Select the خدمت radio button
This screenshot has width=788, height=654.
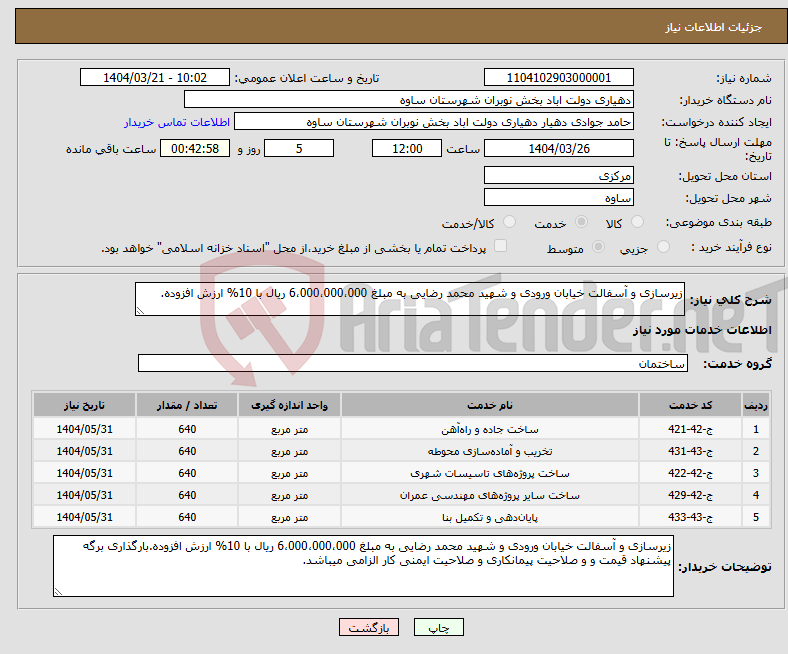pos(581,222)
